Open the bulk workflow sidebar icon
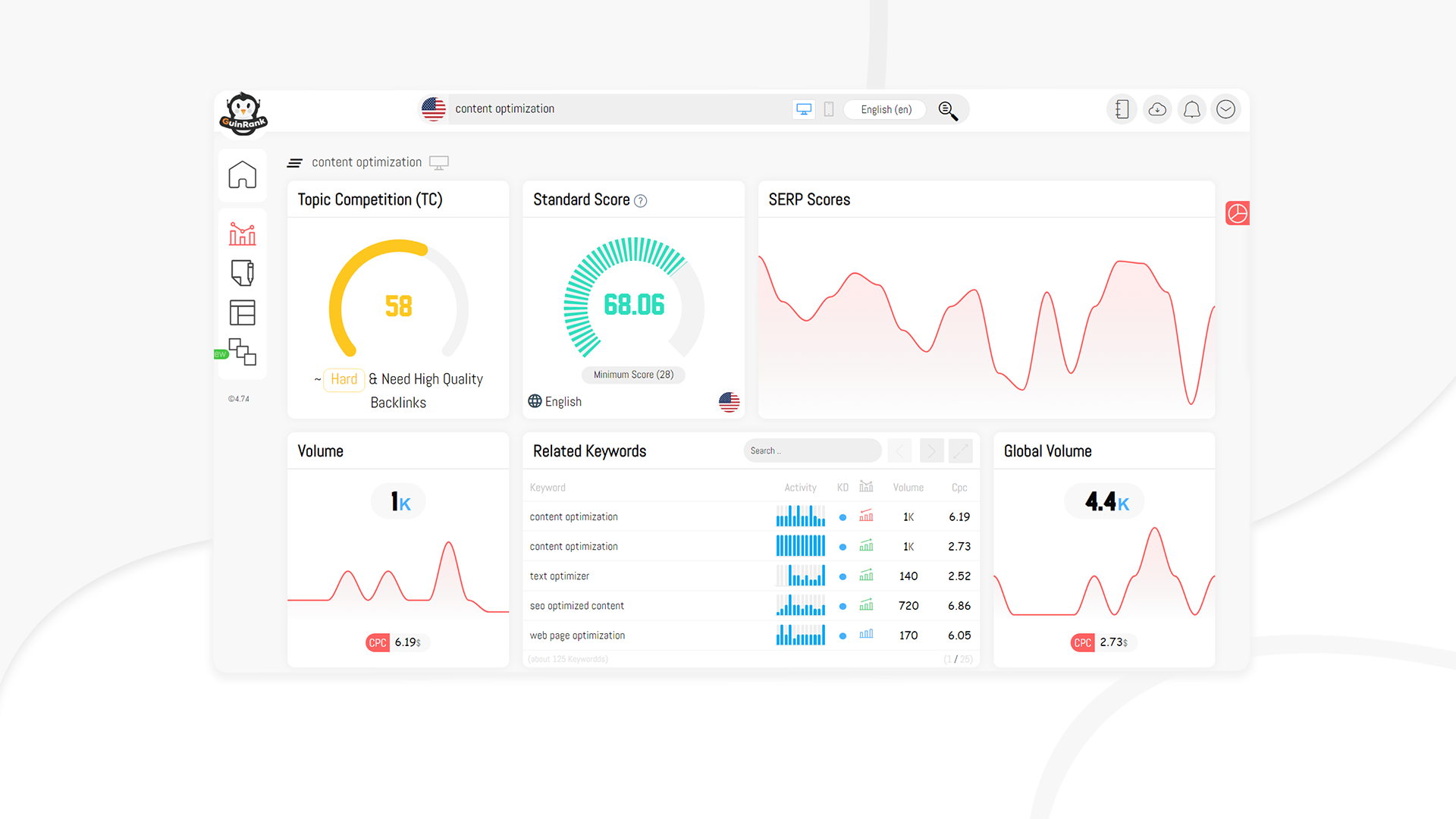 (243, 352)
